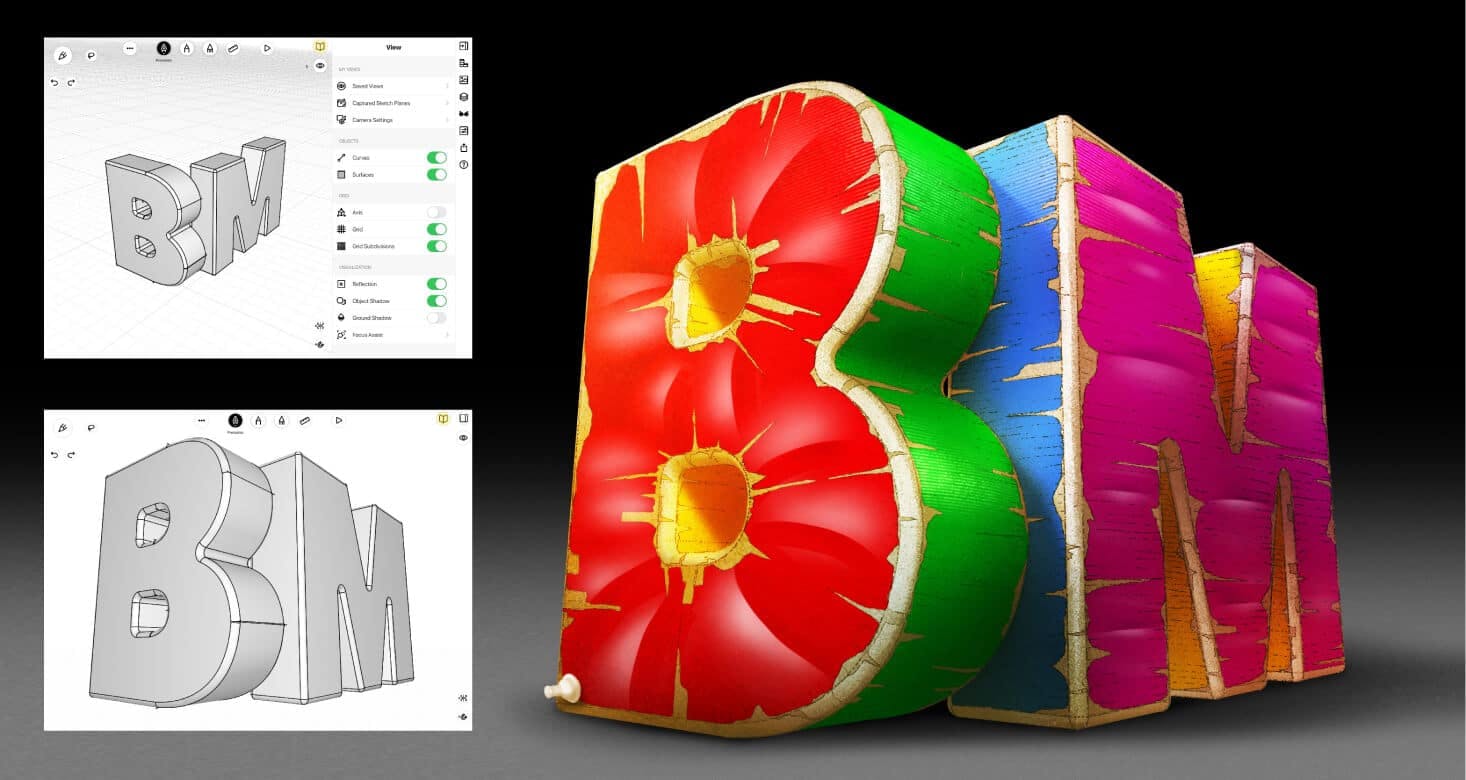Redo action in lower window
Viewport: 1466px width, 780px height.
pyautogui.click(x=72, y=455)
